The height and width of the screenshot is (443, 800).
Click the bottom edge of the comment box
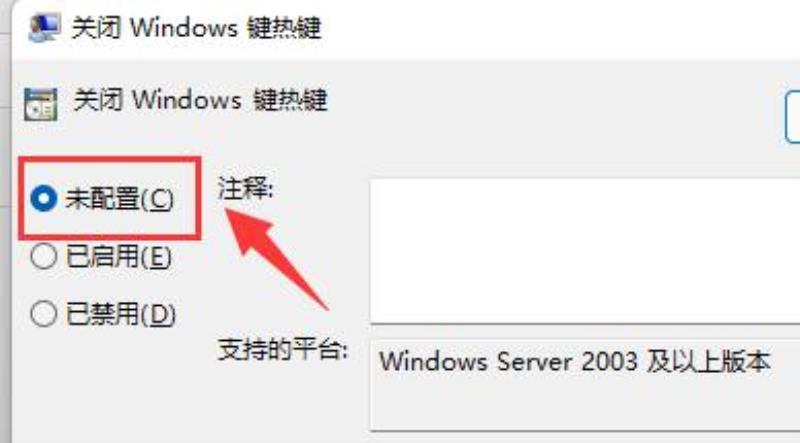[585, 323]
